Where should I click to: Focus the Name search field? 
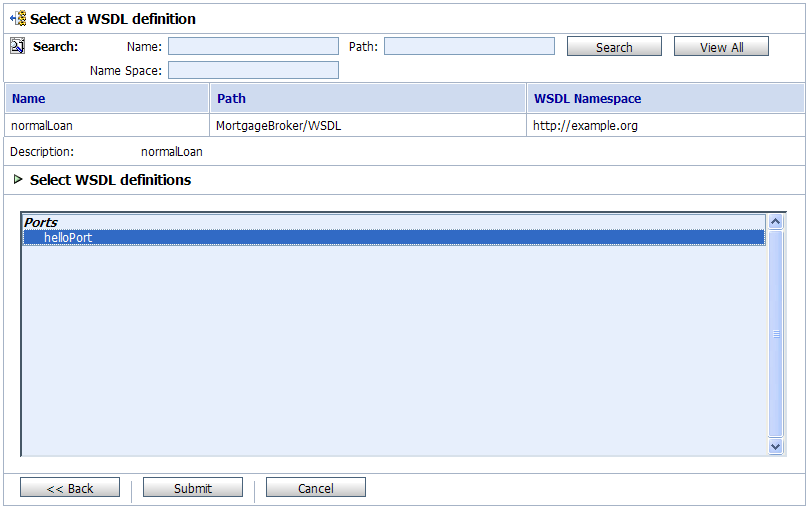253,46
